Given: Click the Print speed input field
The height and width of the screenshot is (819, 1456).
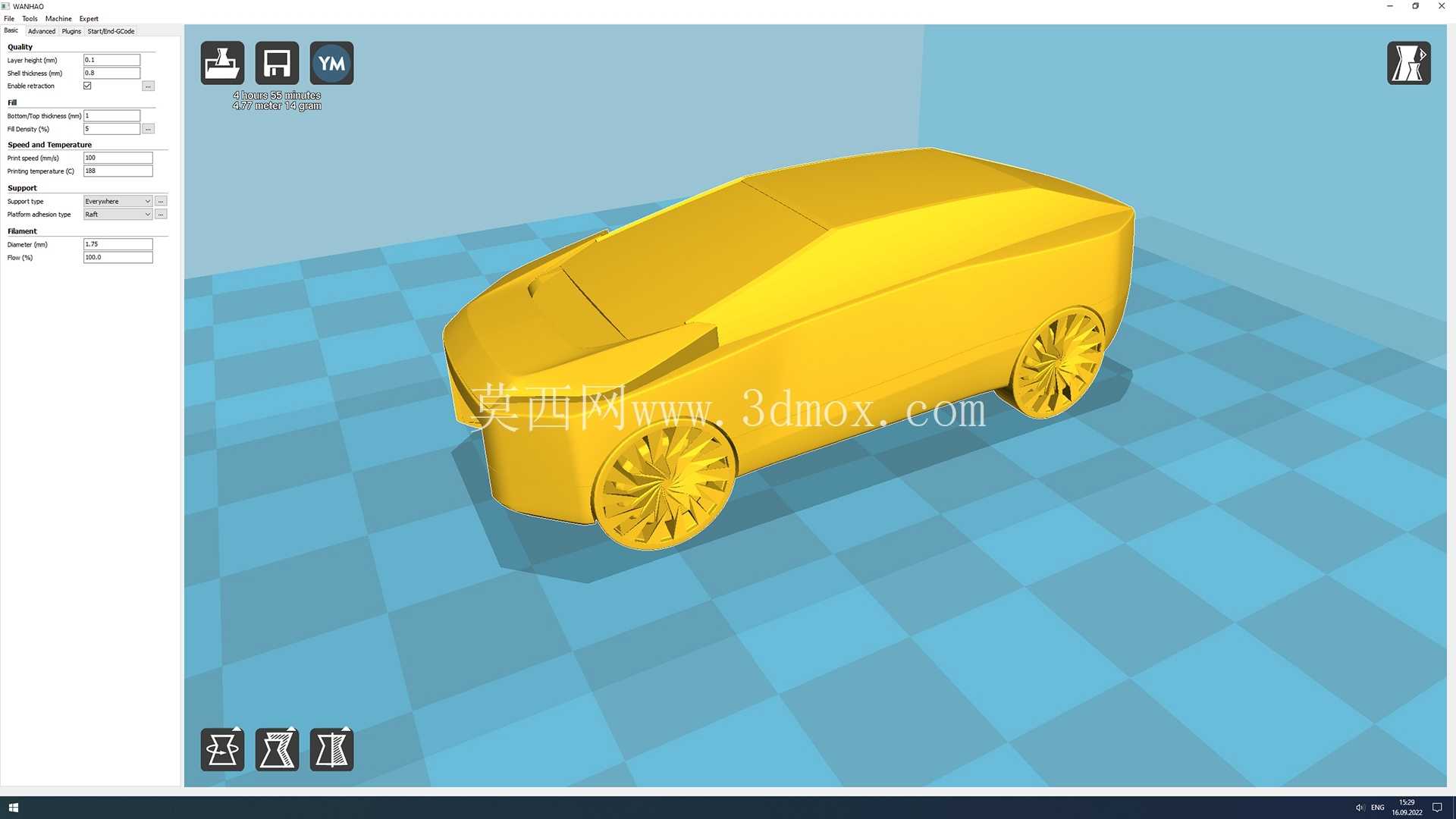Looking at the screenshot, I should (118, 158).
